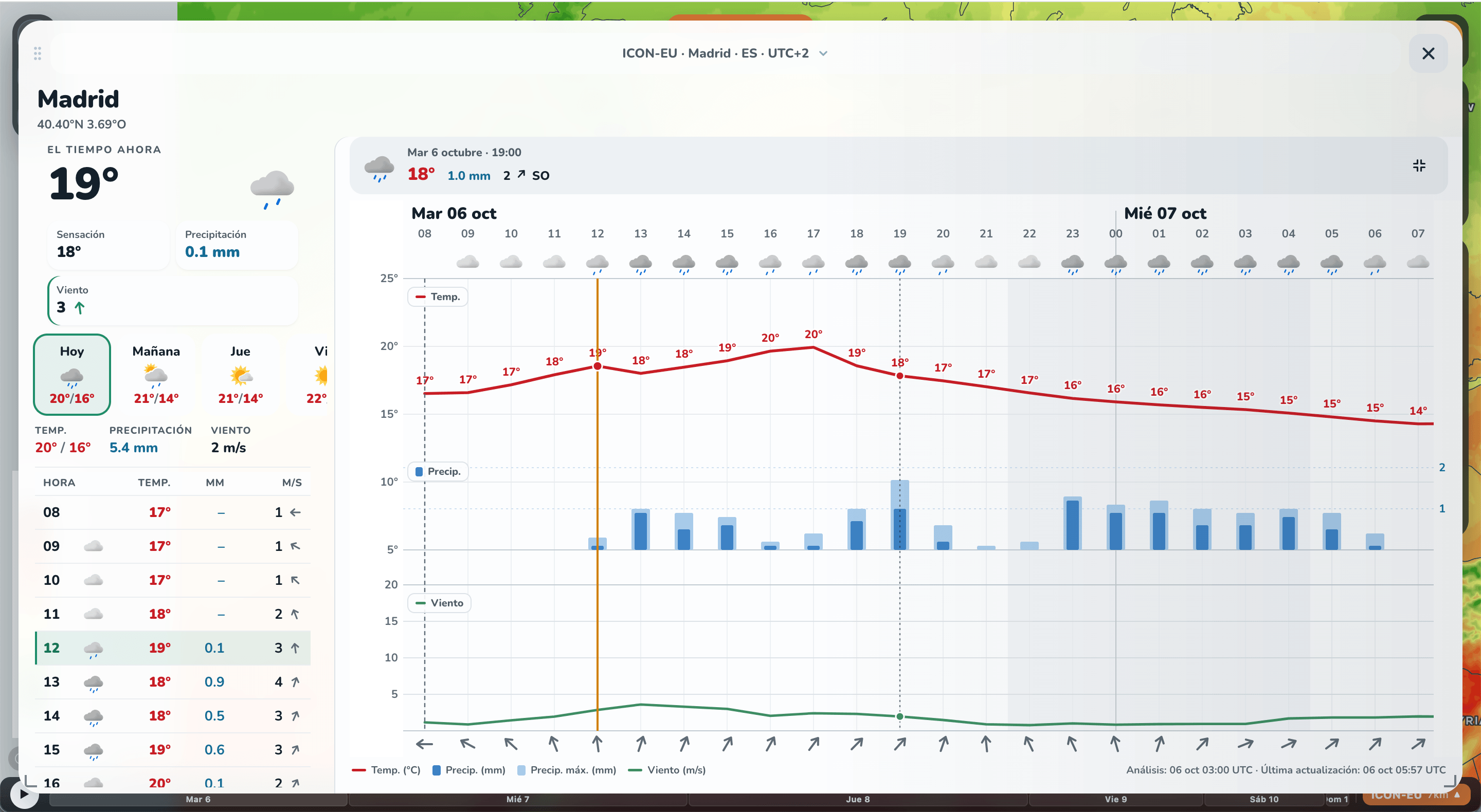Toggle Temp. (°C) in bottom legend
Screen dimensions: 1481x812
pos(386,769)
